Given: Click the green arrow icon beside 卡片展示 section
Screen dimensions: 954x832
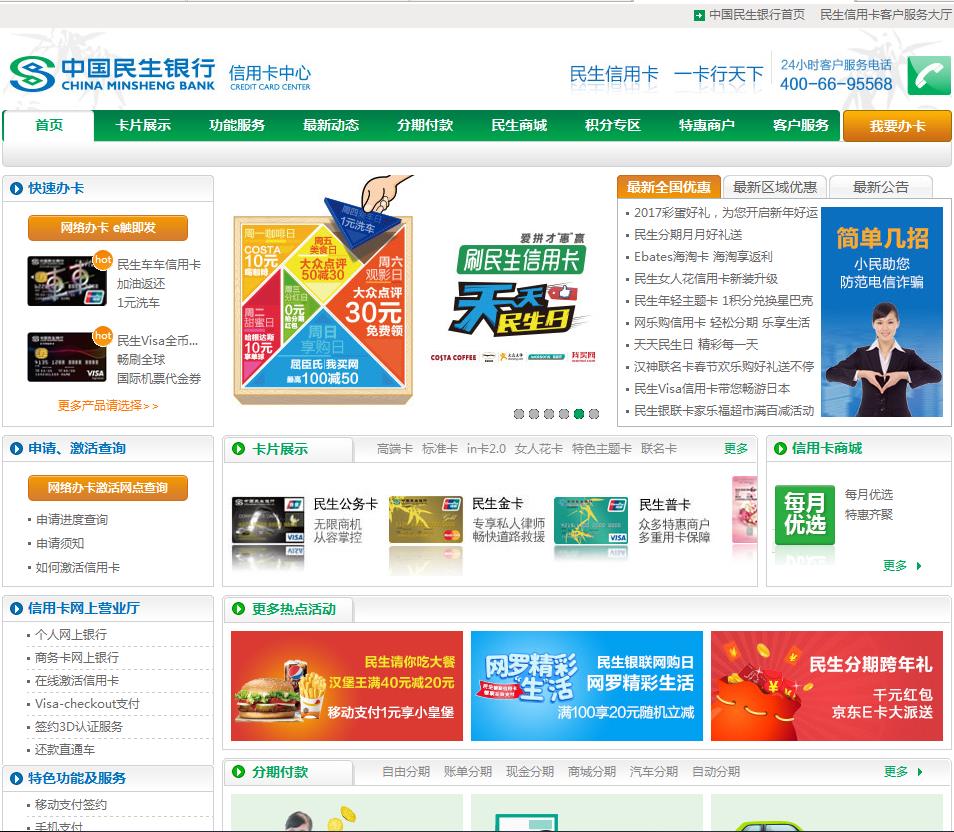Looking at the screenshot, I should coord(238,449).
